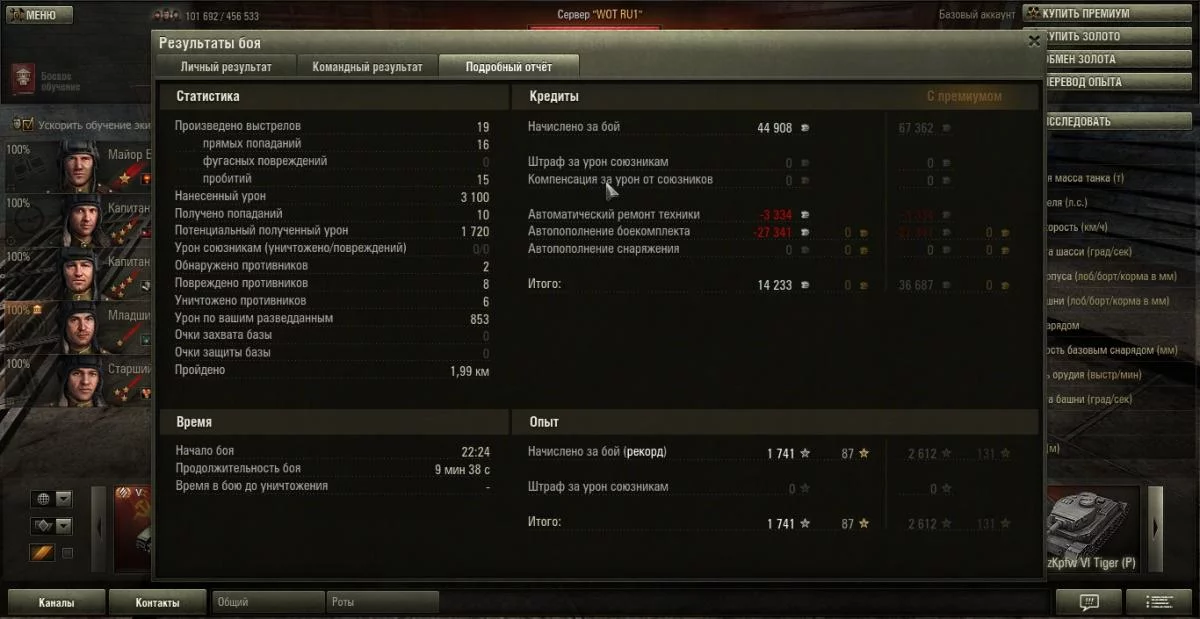Click the orange striped favorites filter icon
1200x619 pixels.
click(43, 552)
